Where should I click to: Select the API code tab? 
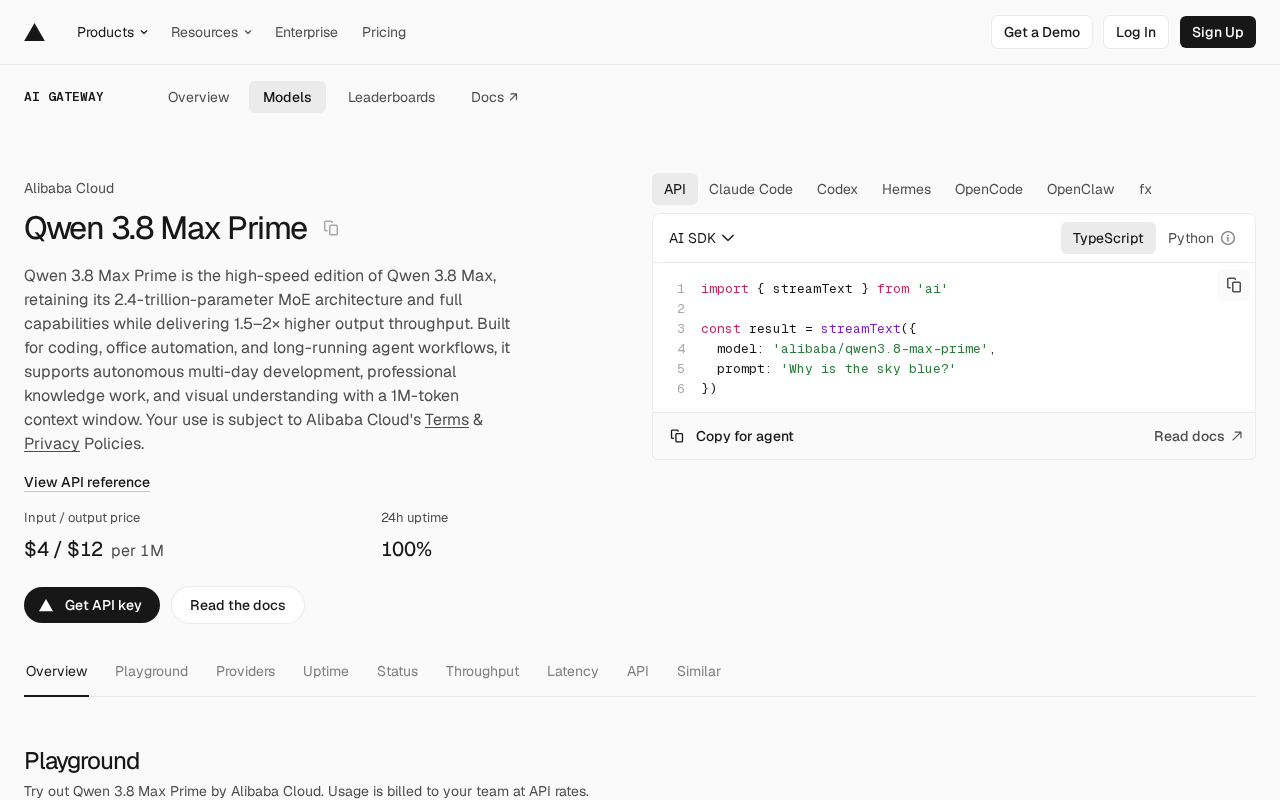tap(675, 189)
